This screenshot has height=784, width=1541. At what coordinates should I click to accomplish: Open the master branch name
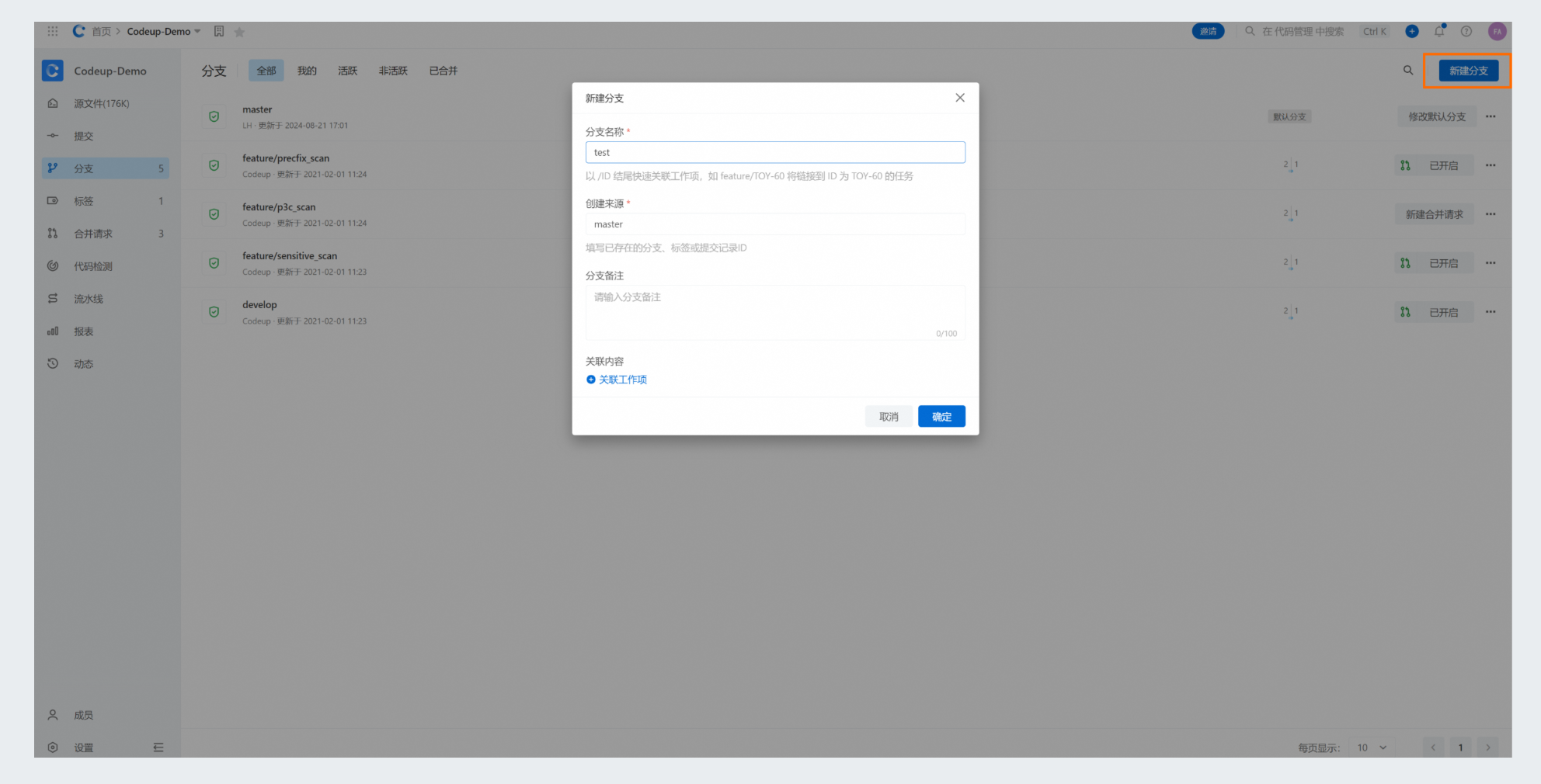point(257,109)
